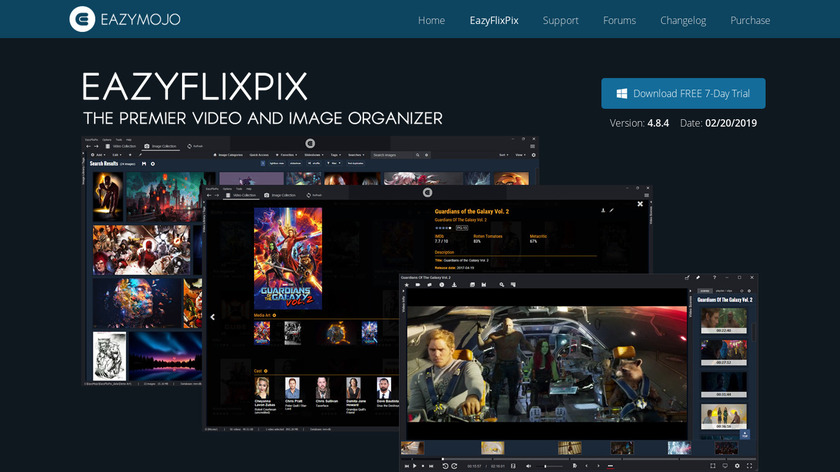Open Image Categories
Viewport: 840px width, 472px height.
[228, 155]
